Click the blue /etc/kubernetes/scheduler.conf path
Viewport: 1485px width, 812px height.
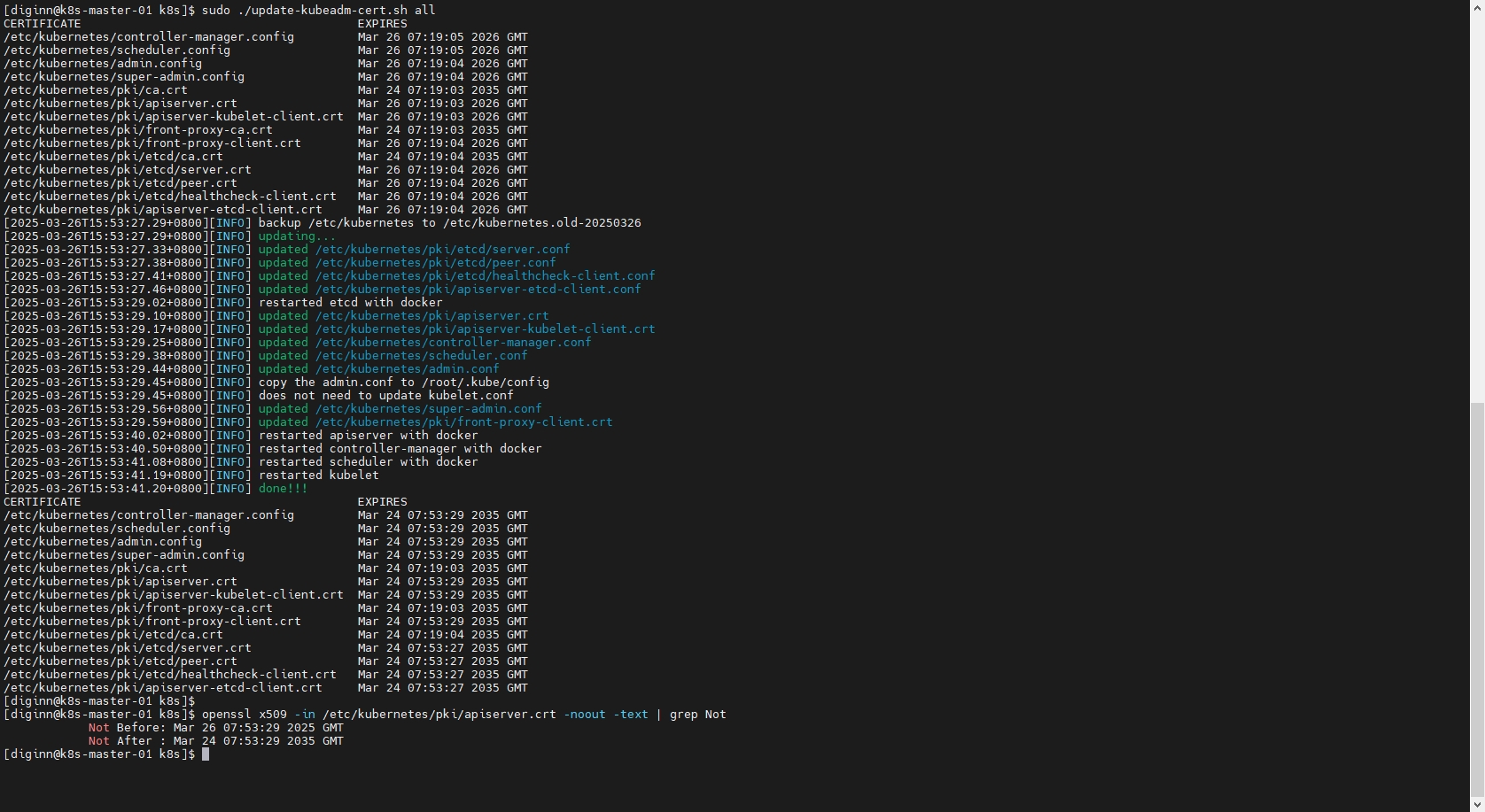(x=421, y=356)
